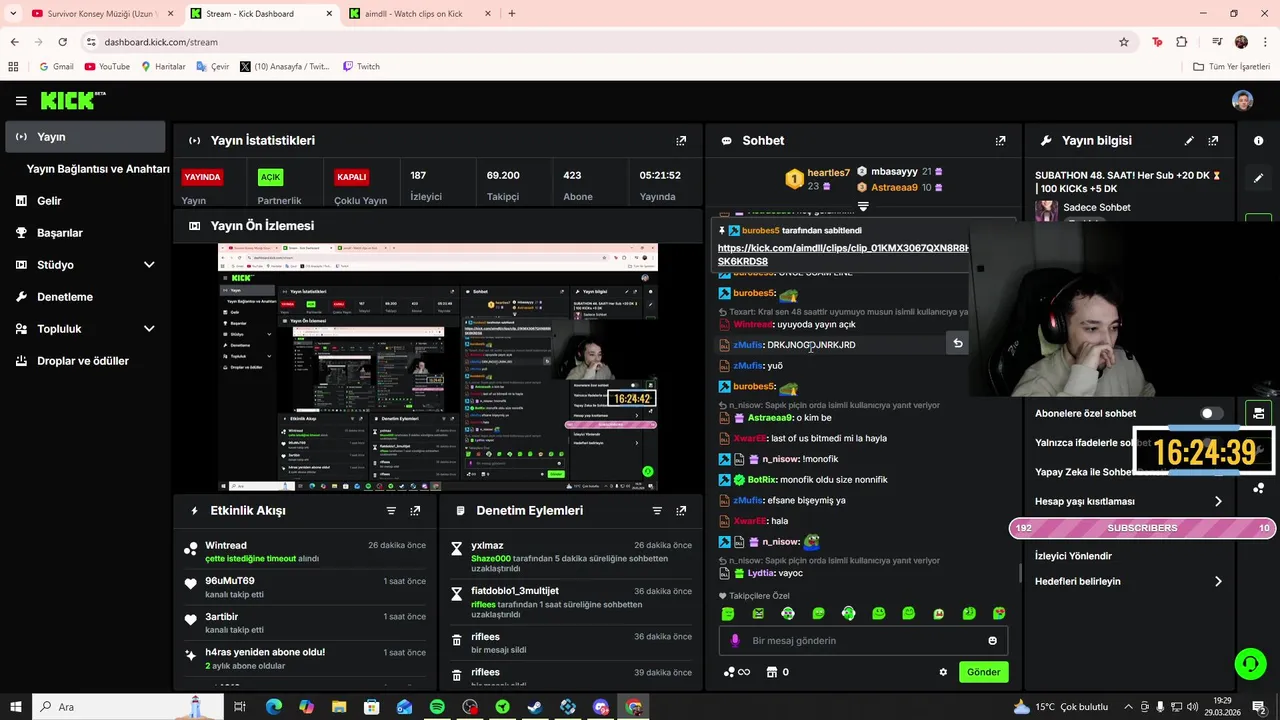Open the channel points infinity icon
Viewport: 1280px width, 720px height.
point(737,672)
